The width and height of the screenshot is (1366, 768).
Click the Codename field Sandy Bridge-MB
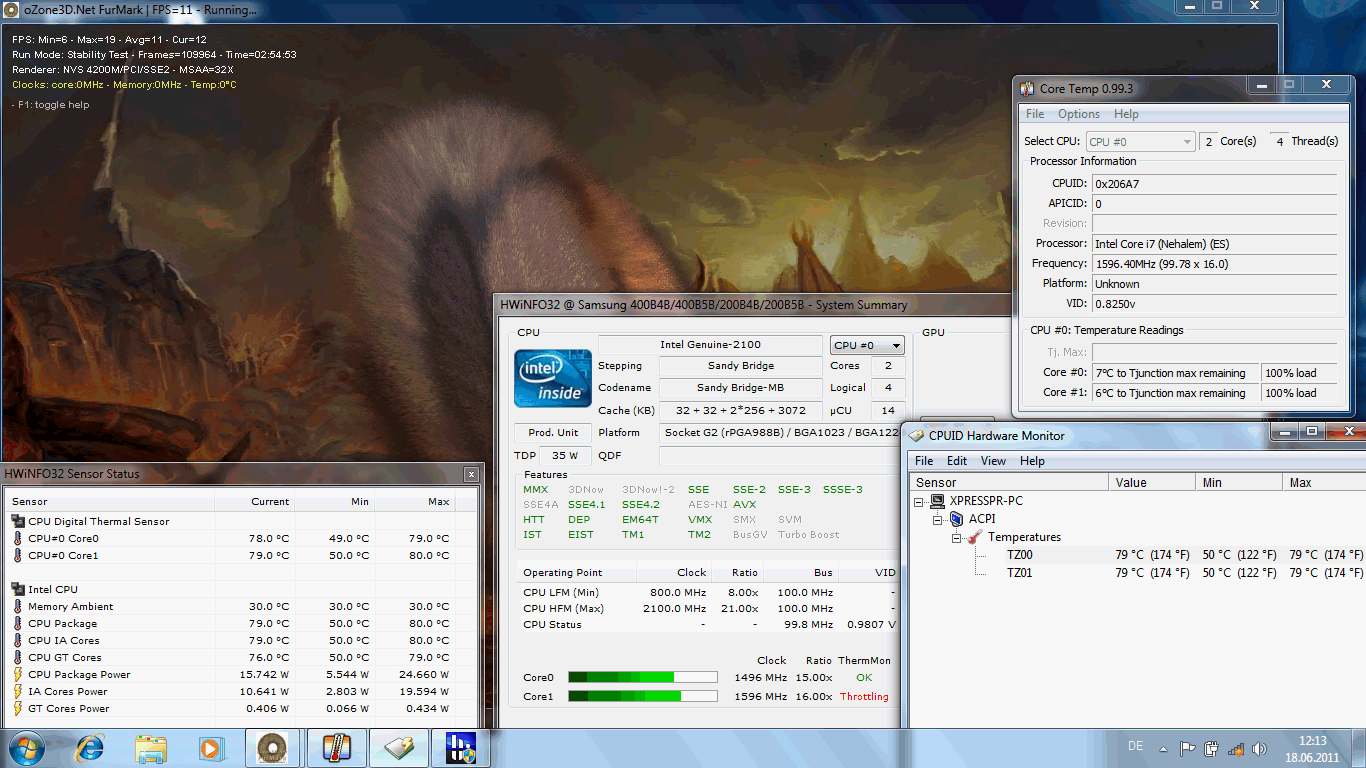tap(741, 388)
